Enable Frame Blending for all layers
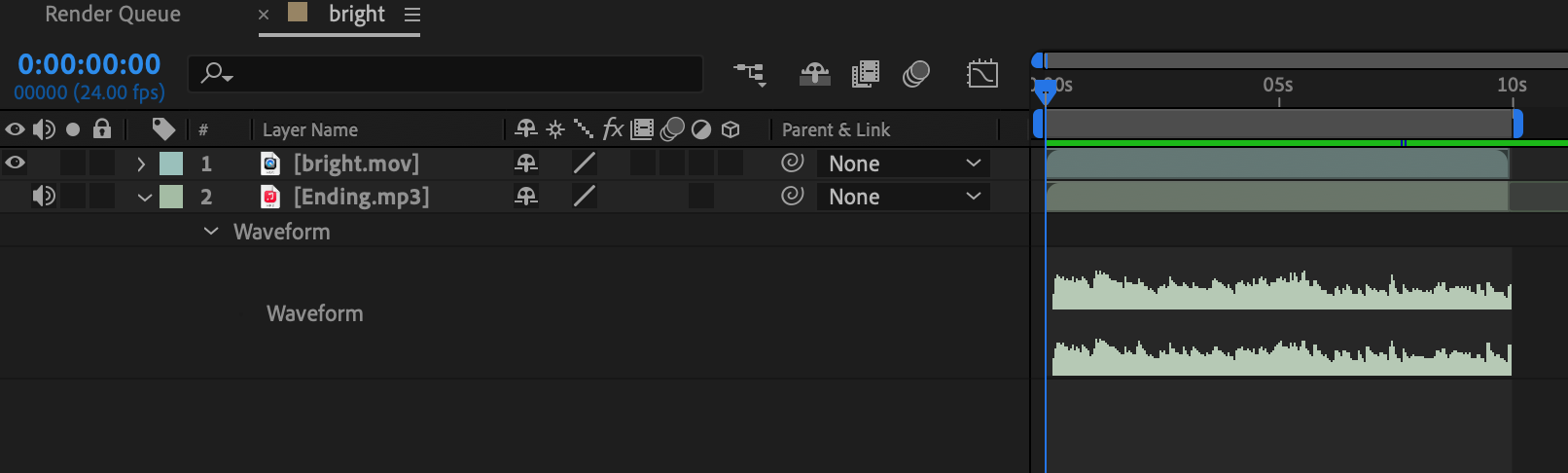 [865, 74]
